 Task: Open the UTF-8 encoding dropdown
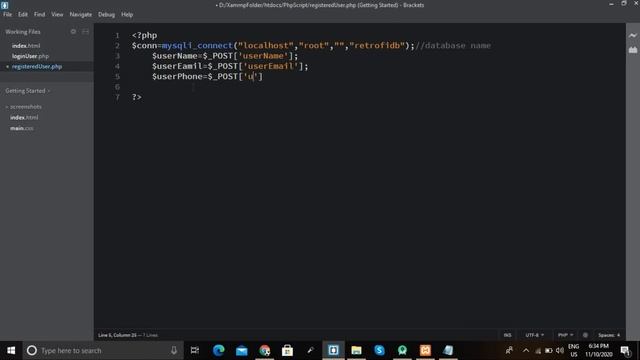point(534,335)
